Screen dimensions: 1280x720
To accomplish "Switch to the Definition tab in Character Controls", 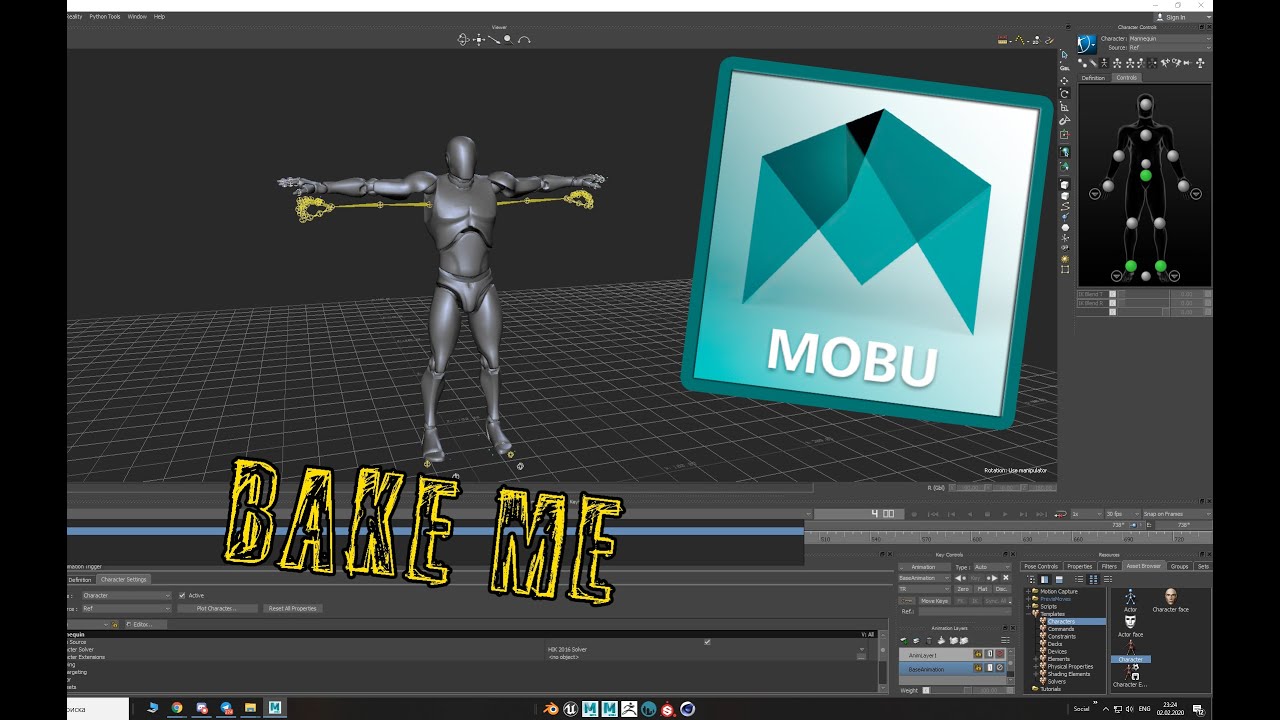I will click(1093, 78).
